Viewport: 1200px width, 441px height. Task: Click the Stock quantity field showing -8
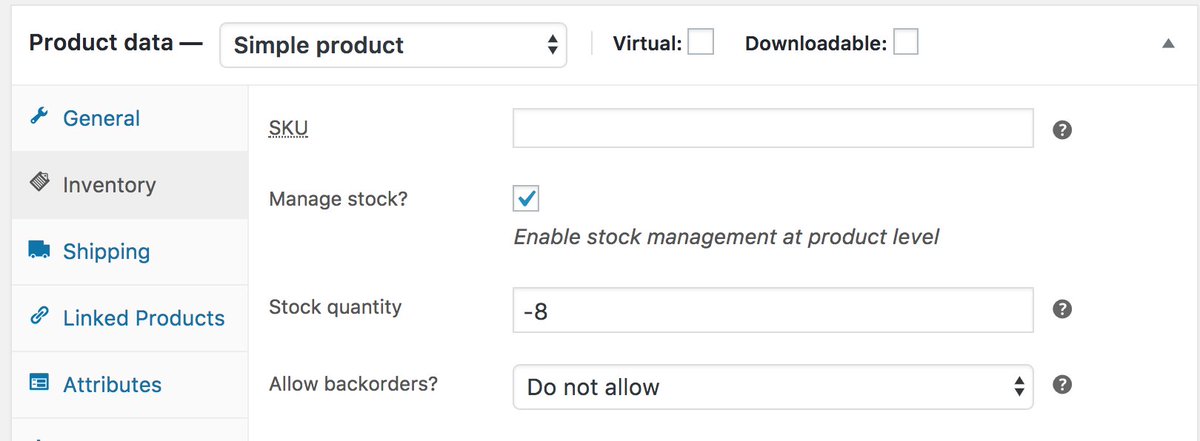point(773,311)
